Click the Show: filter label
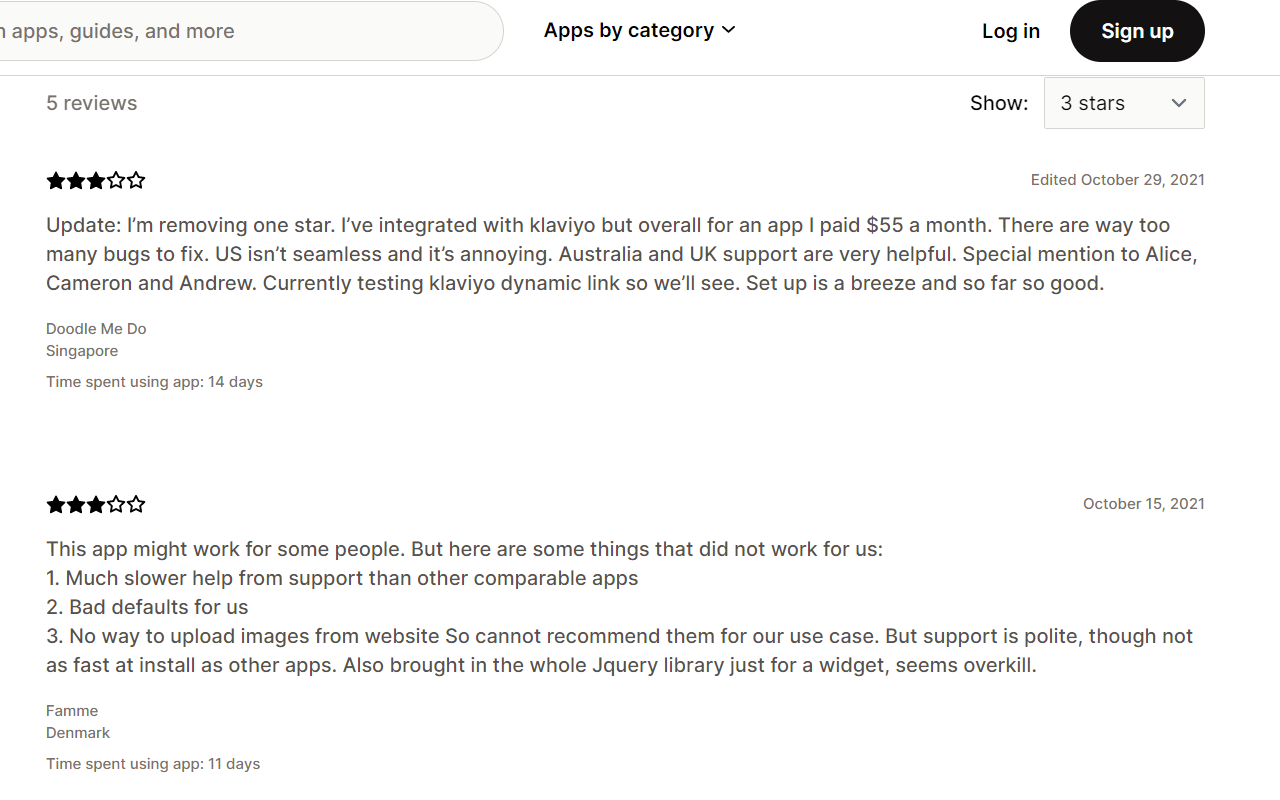 coord(998,103)
